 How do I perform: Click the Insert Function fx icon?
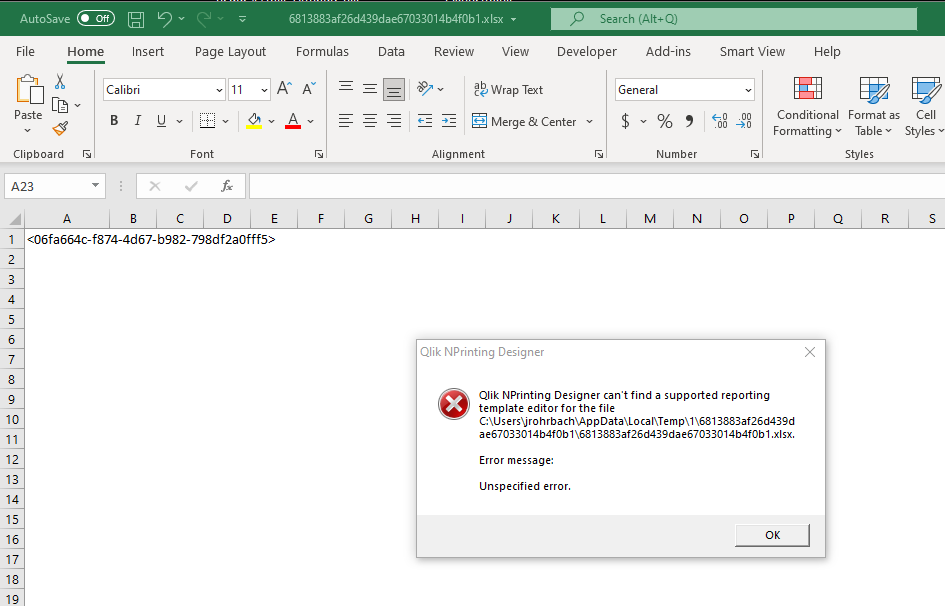tap(227, 186)
